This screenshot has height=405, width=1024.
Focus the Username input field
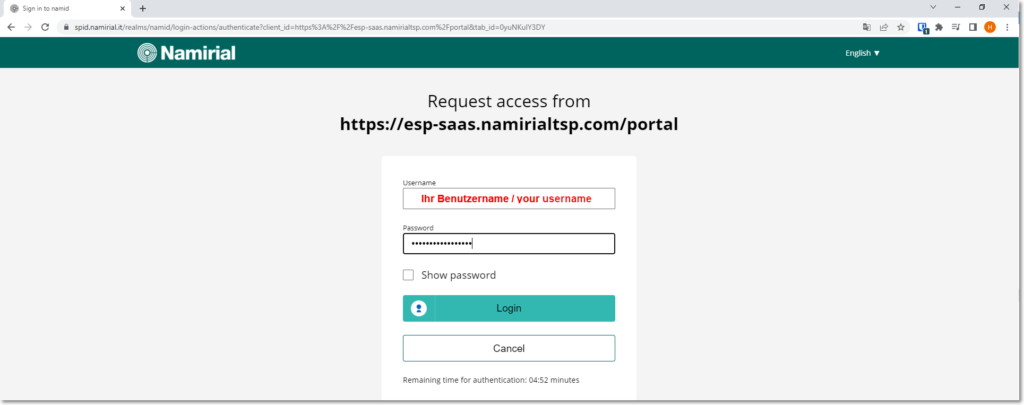click(x=509, y=199)
